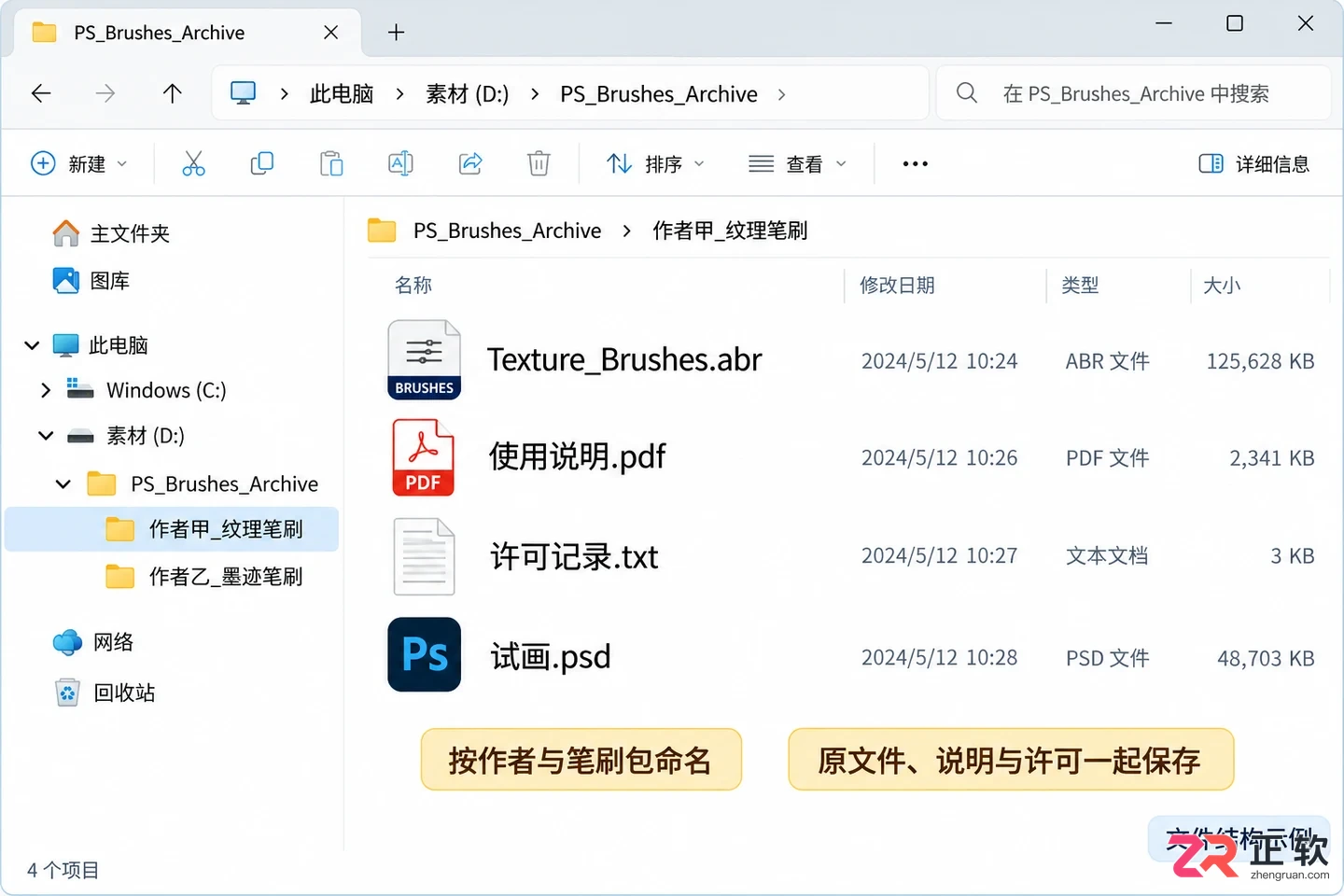Open the 新建 new item menu
Viewport: 1344px width, 896px height.
79,164
